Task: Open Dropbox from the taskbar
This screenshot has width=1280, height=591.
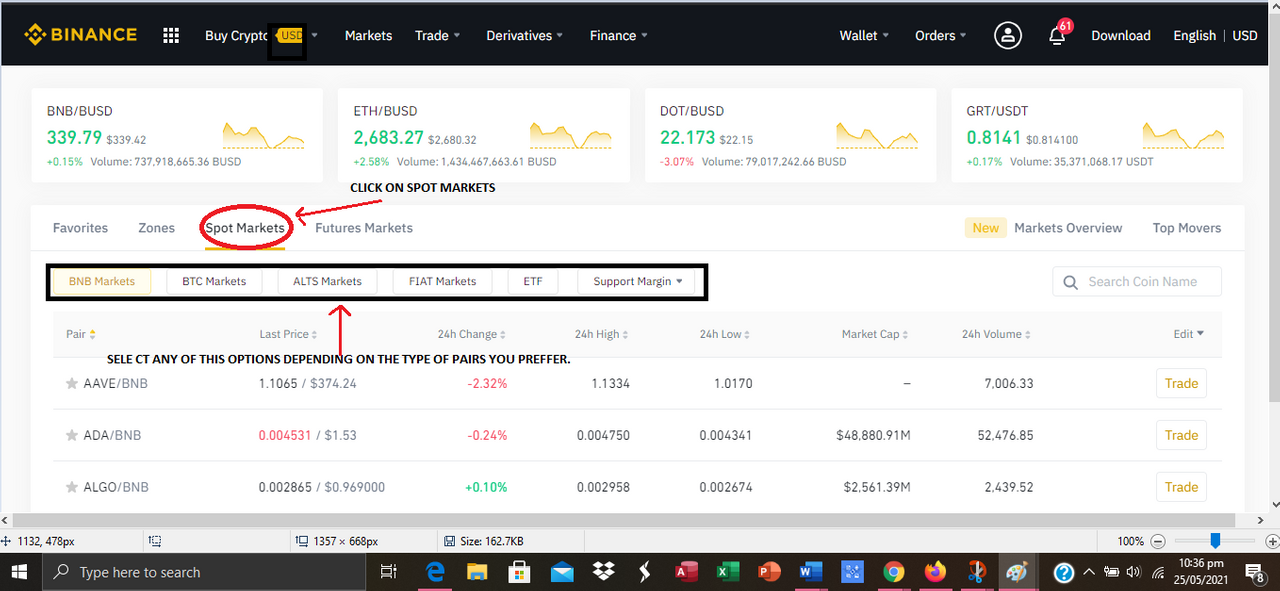Action: (x=603, y=572)
